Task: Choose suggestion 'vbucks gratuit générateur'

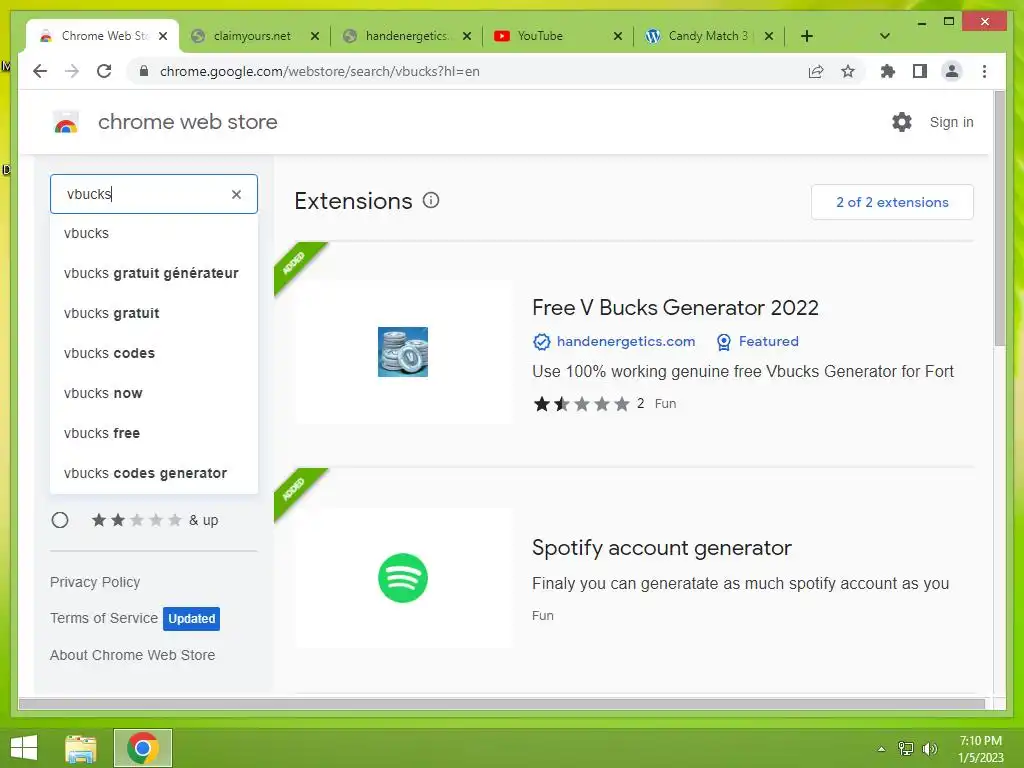Action: click(154, 273)
